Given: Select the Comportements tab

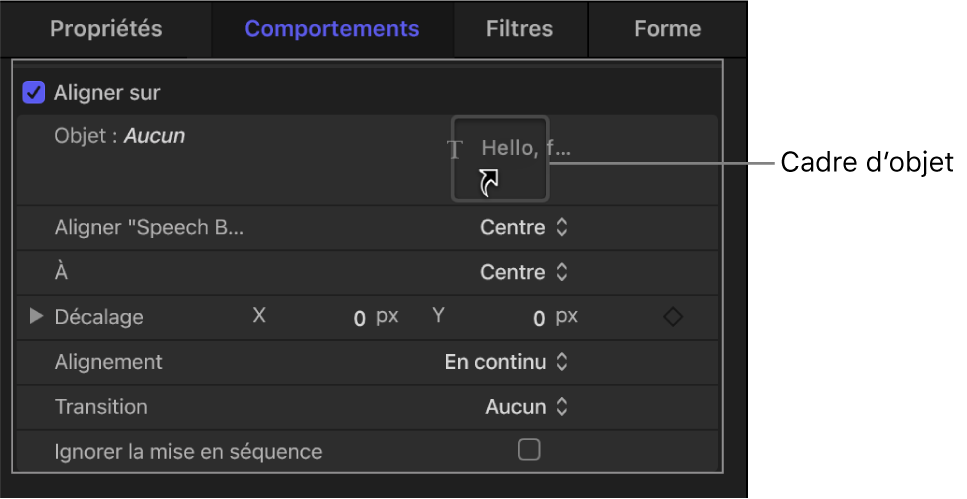Looking at the screenshot, I should click(332, 29).
